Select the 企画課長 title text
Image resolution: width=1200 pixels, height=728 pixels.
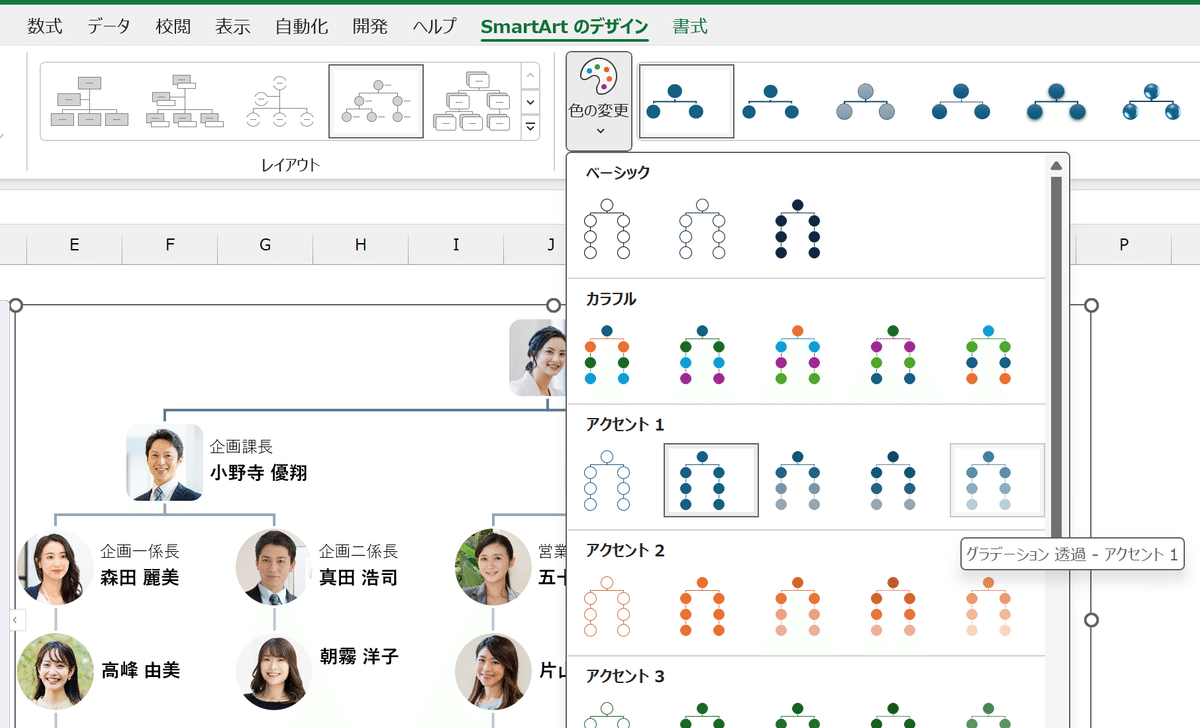click(x=241, y=447)
